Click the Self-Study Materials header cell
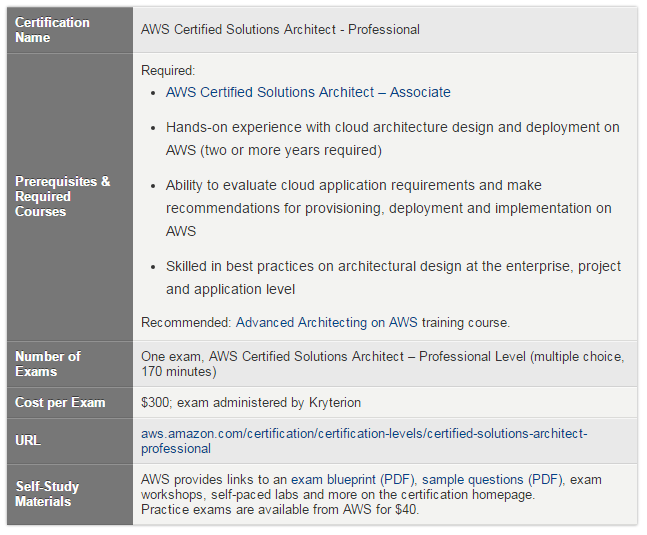 point(70,495)
